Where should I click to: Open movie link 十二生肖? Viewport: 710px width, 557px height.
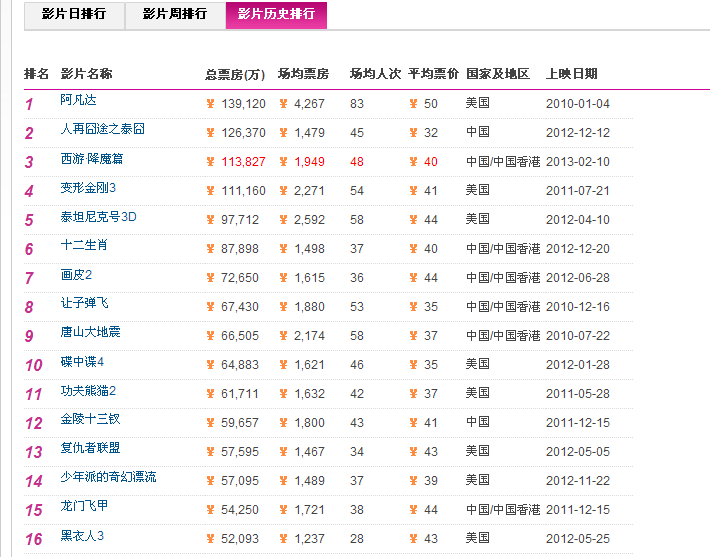tap(84, 245)
